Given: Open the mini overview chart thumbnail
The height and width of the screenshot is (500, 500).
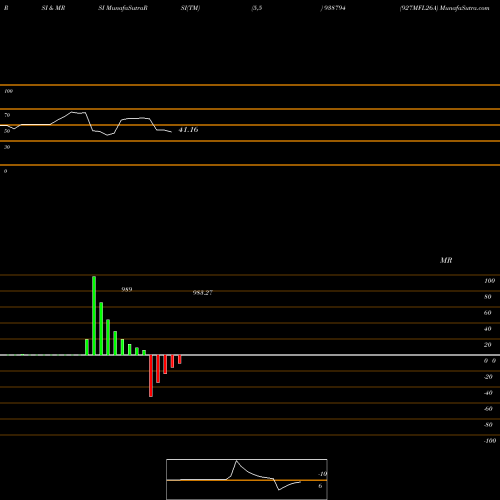Looking at the screenshot, I should point(247,479).
